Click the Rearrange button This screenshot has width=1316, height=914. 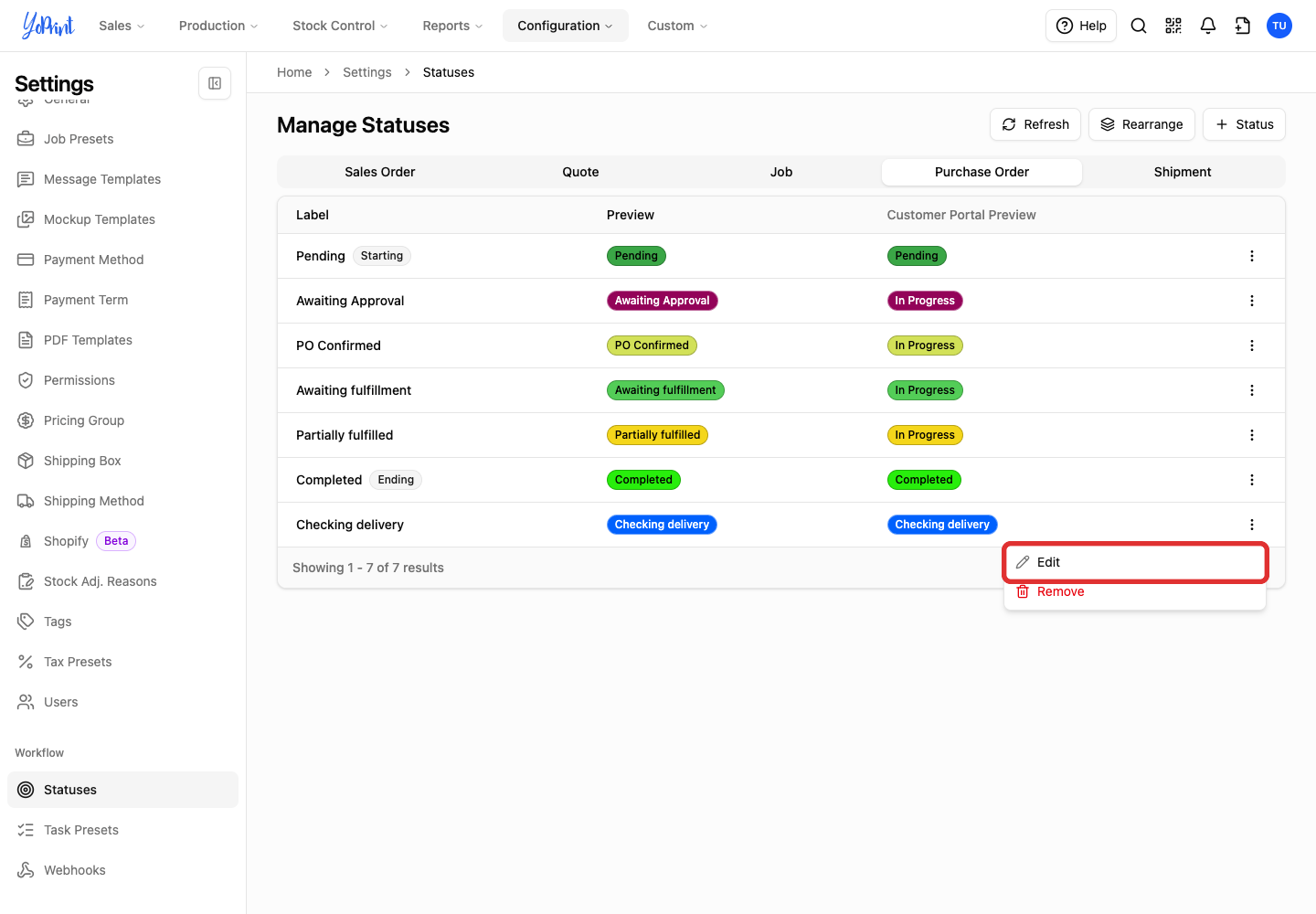[1141, 124]
